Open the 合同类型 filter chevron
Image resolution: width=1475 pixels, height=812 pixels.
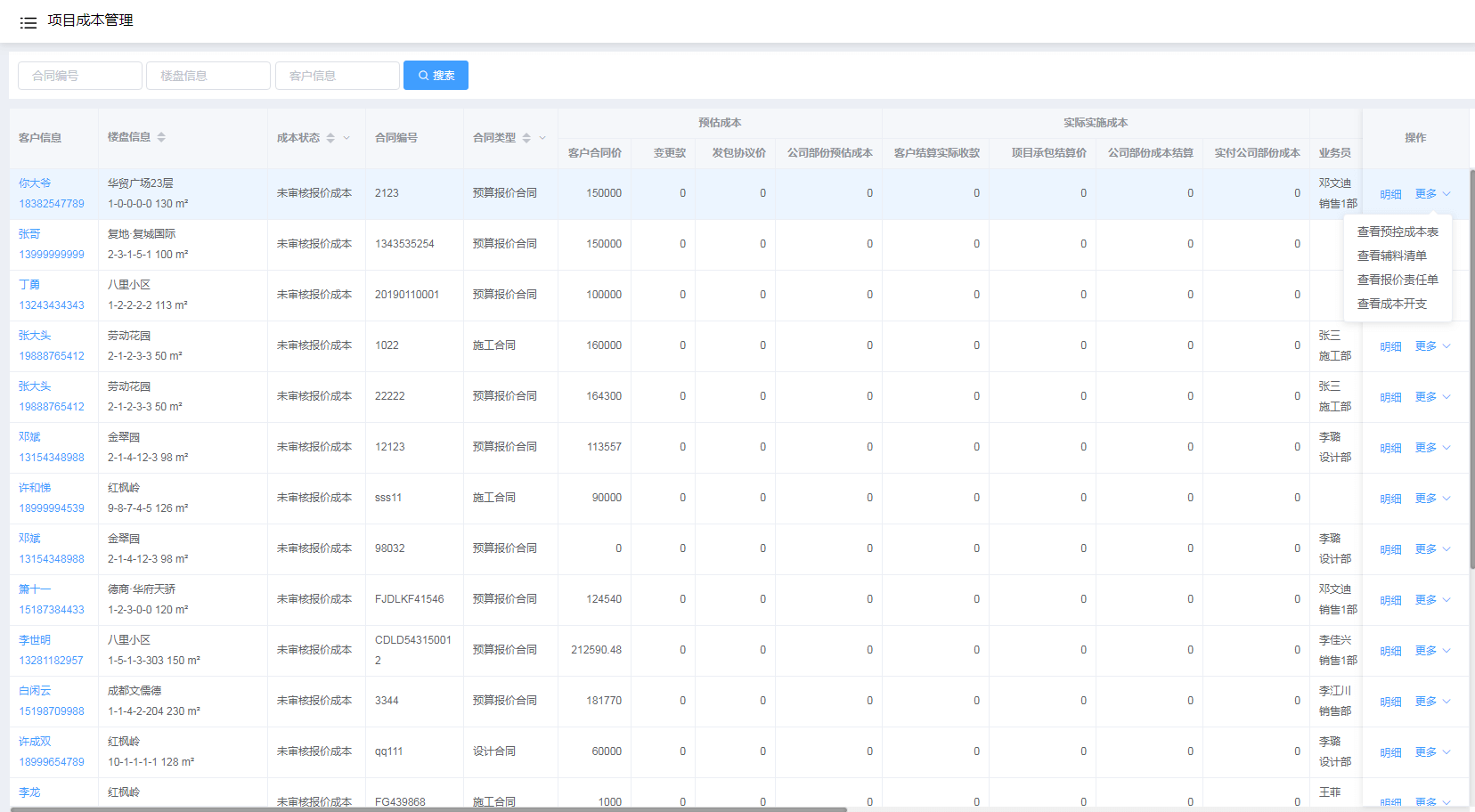[542, 138]
